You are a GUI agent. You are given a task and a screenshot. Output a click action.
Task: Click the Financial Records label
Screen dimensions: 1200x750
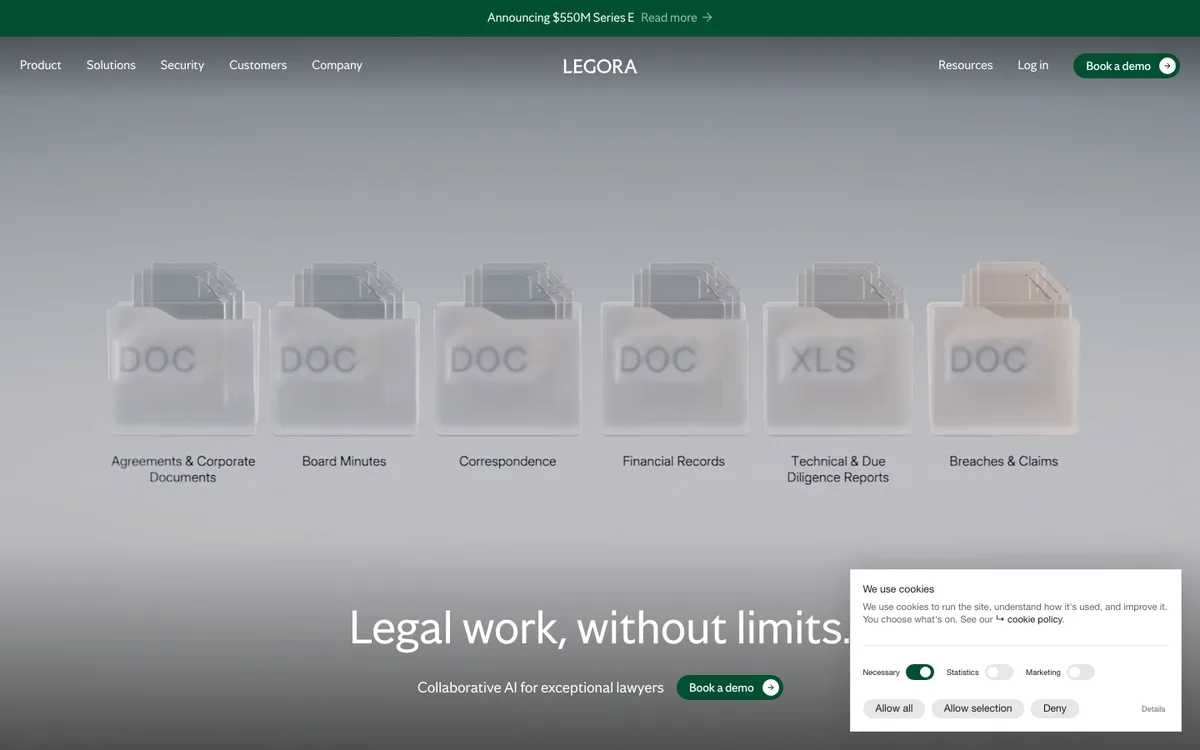coord(674,461)
